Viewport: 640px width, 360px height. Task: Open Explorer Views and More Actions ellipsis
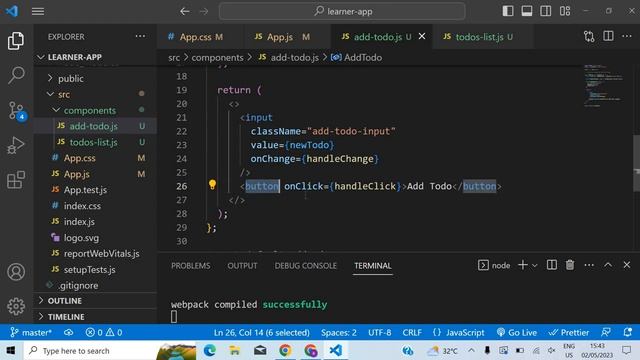pyautogui.click(x=140, y=36)
